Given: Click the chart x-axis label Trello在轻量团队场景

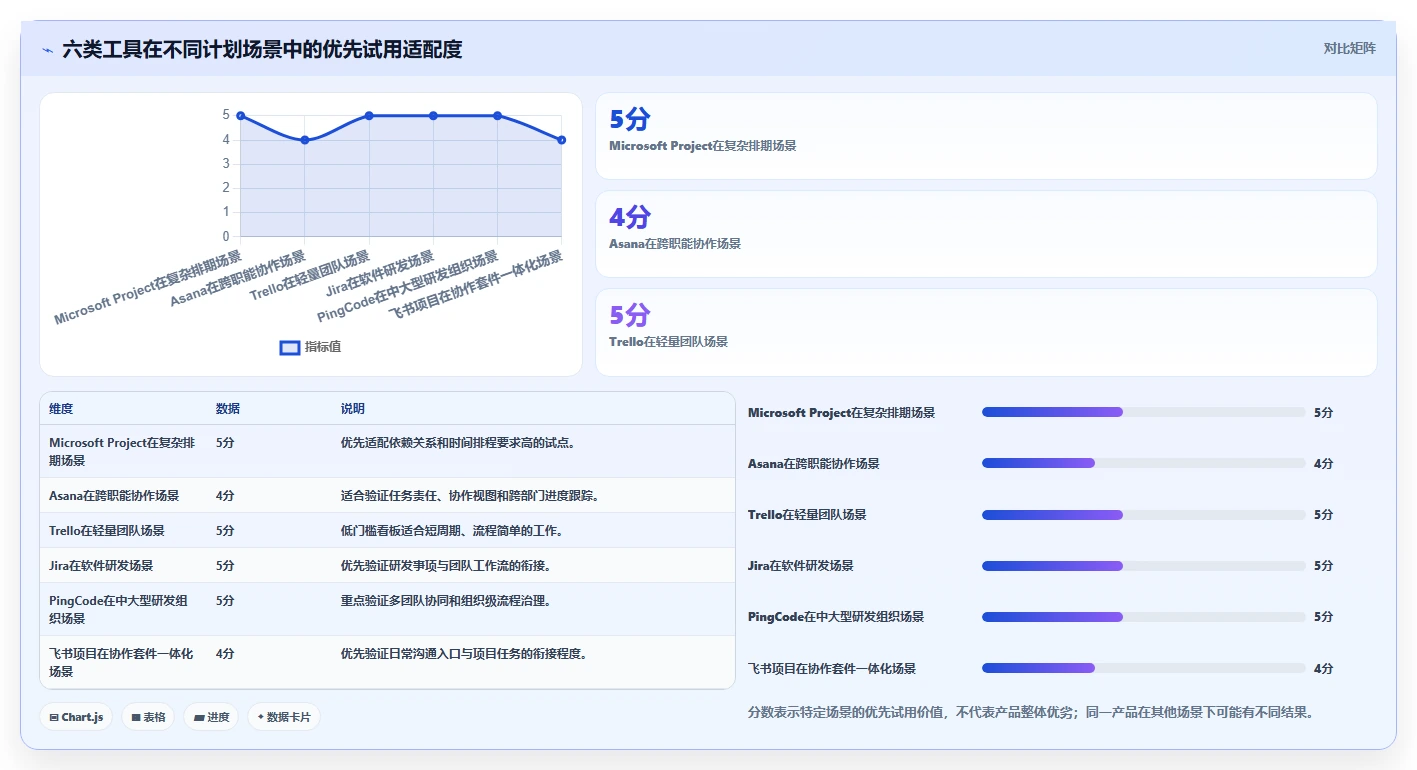Looking at the screenshot, I should coord(310,275).
